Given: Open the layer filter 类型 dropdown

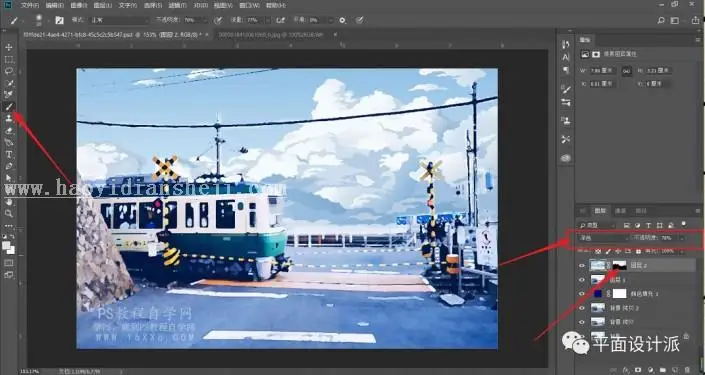Looking at the screenshot, I should coord(597,225).
